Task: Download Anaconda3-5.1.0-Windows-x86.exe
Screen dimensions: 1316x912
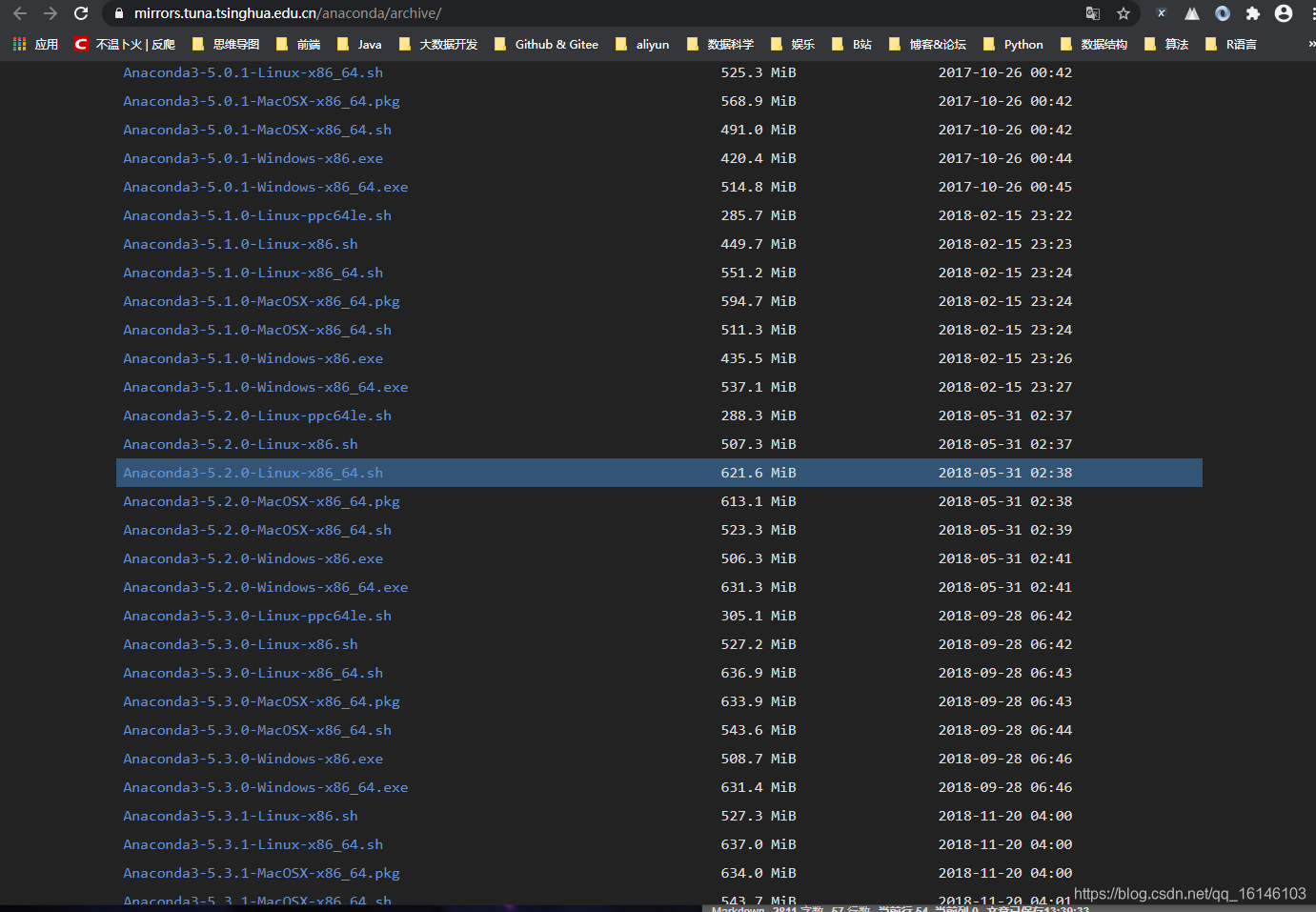Action: point(253,358)
